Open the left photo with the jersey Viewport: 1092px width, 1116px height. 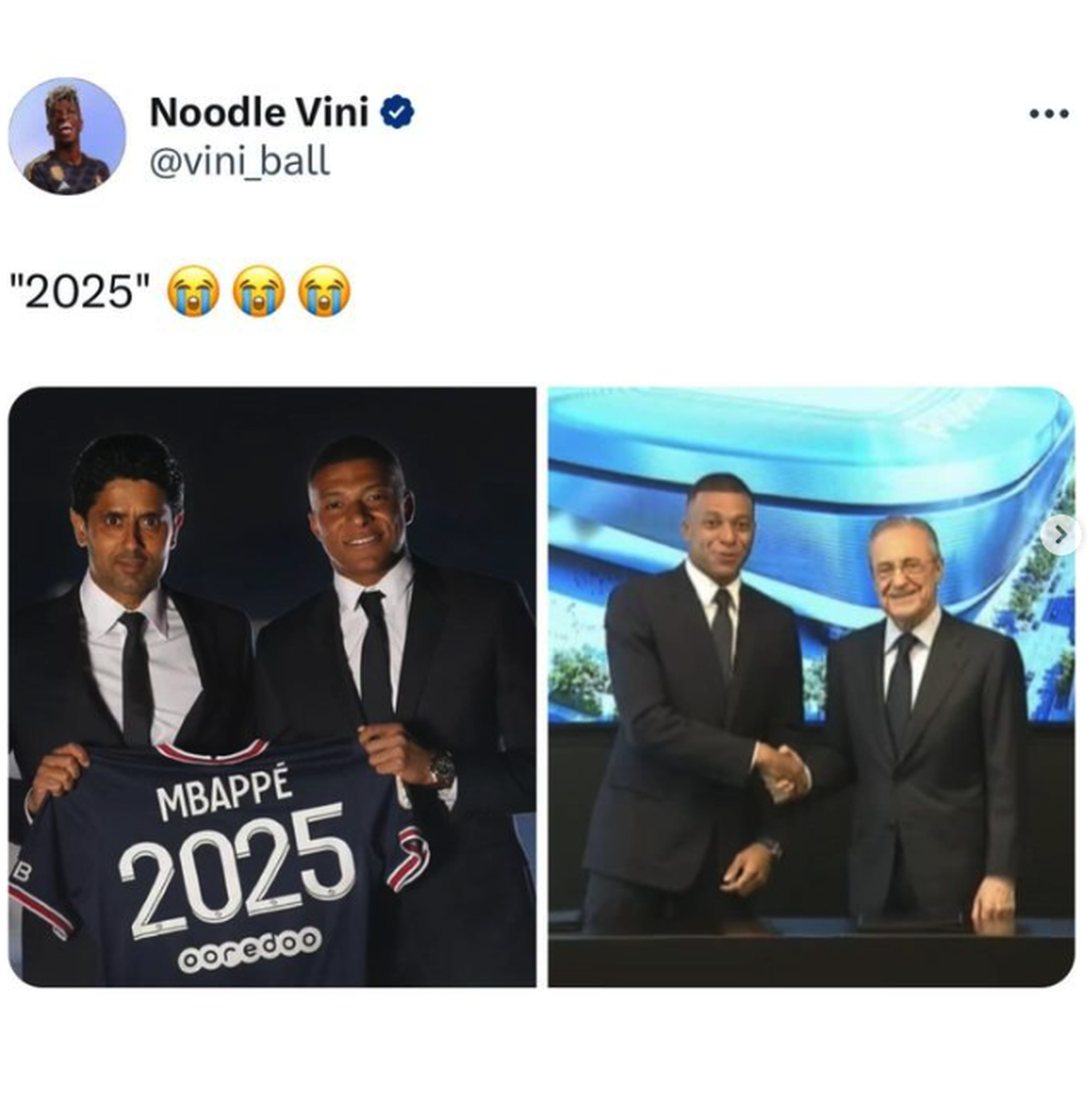click(x=272, y=687)
